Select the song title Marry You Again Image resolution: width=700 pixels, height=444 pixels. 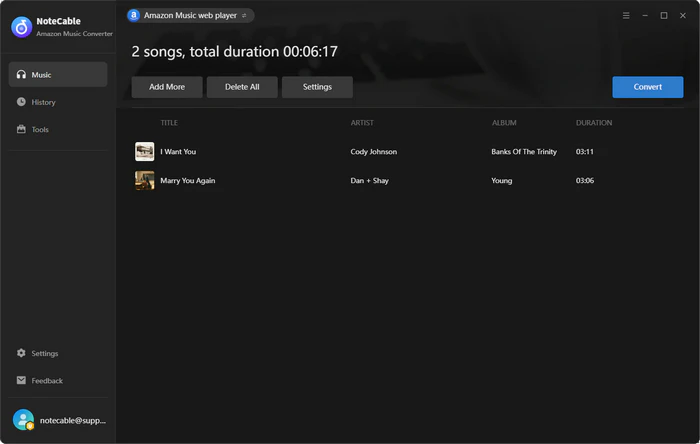pyautogui.click(x=188, y=181)
